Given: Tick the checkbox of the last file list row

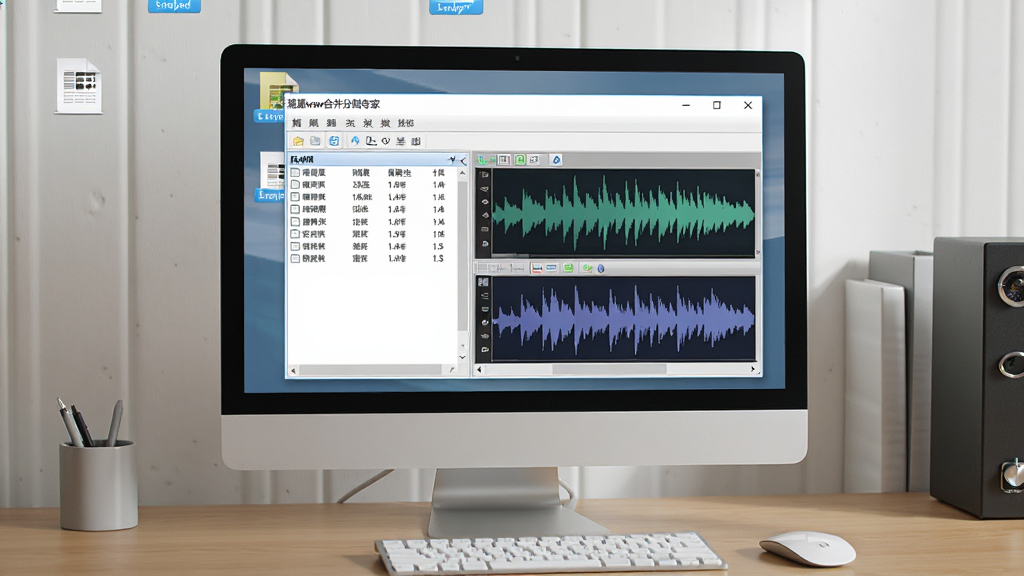Looking at the screenshot, I should click(x=295, y=259).
